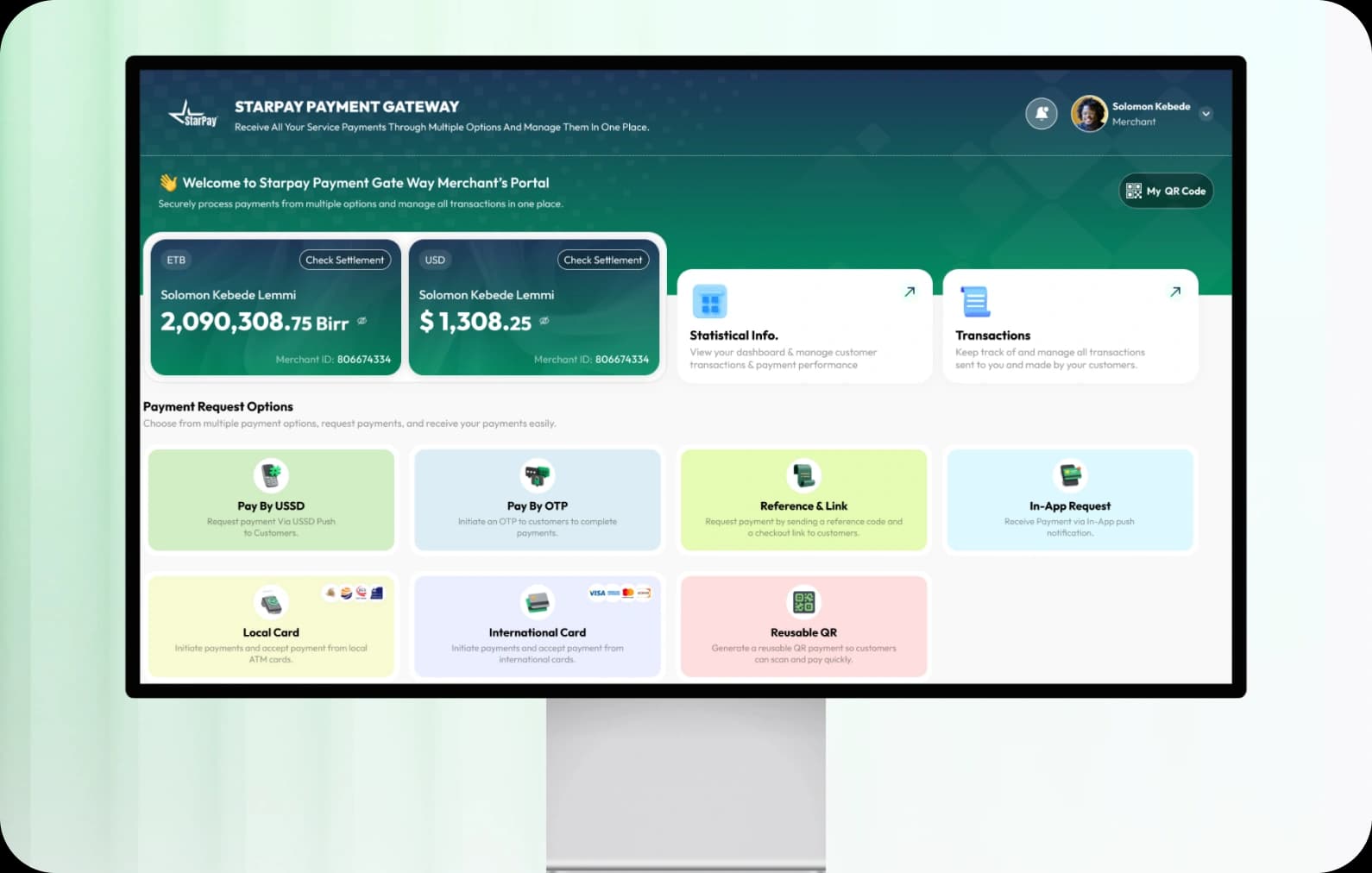Click Merchant ID 806674334 on USD card

pyautogui.click(x=591, y=359)
